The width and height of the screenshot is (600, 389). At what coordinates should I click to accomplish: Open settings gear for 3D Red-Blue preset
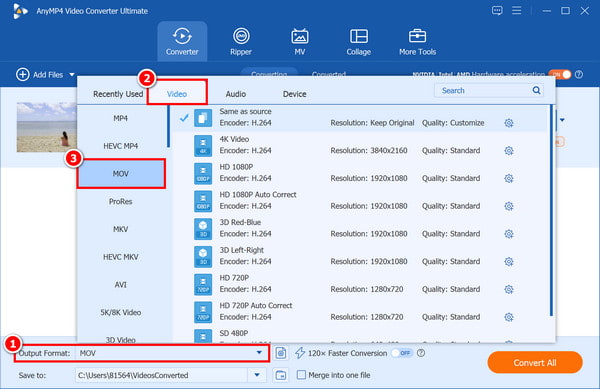[509, 234]
